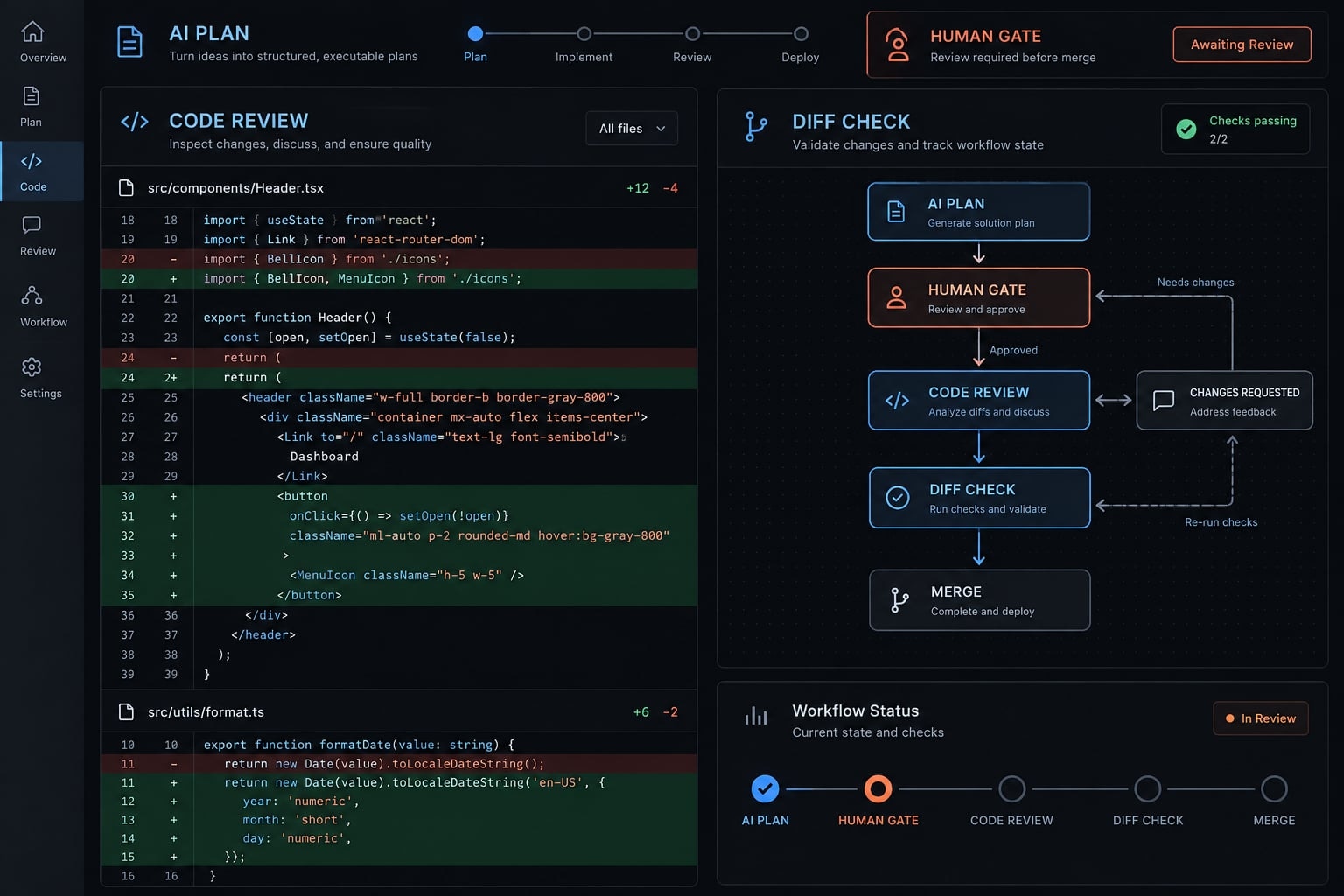
Task: Click the -2 deletions count for format.ts
Action: click(670, 712)
